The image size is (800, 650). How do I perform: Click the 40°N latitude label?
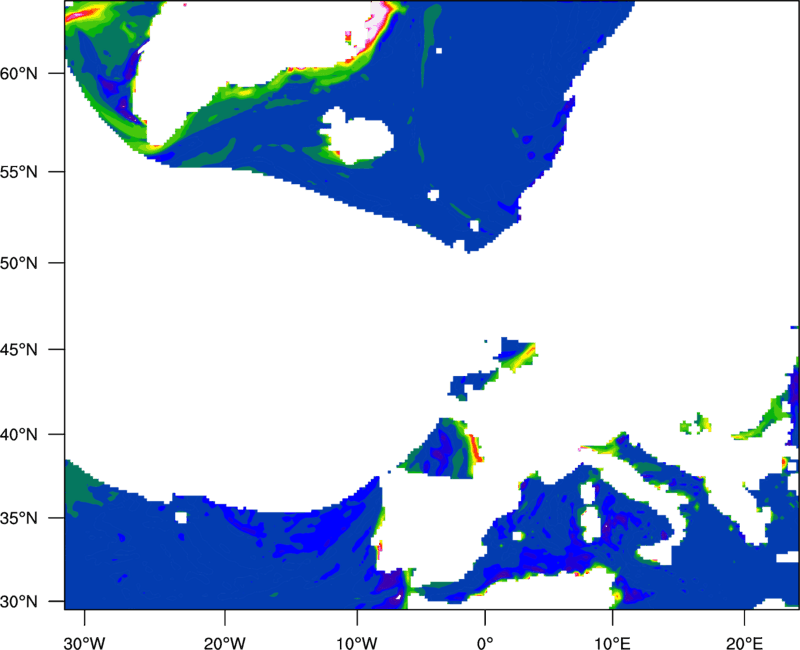19,435
